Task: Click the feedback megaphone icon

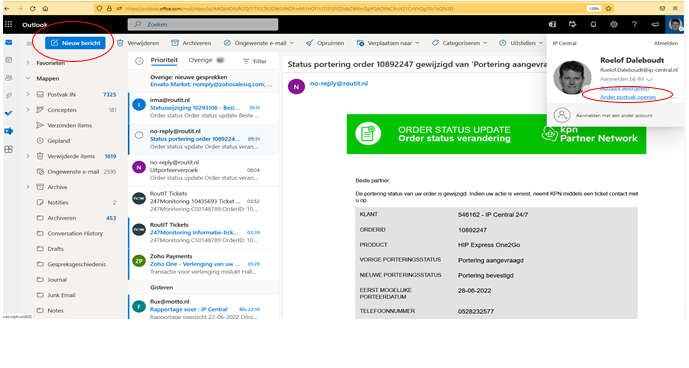Action: pyautogui.click(x=655, y=24)
